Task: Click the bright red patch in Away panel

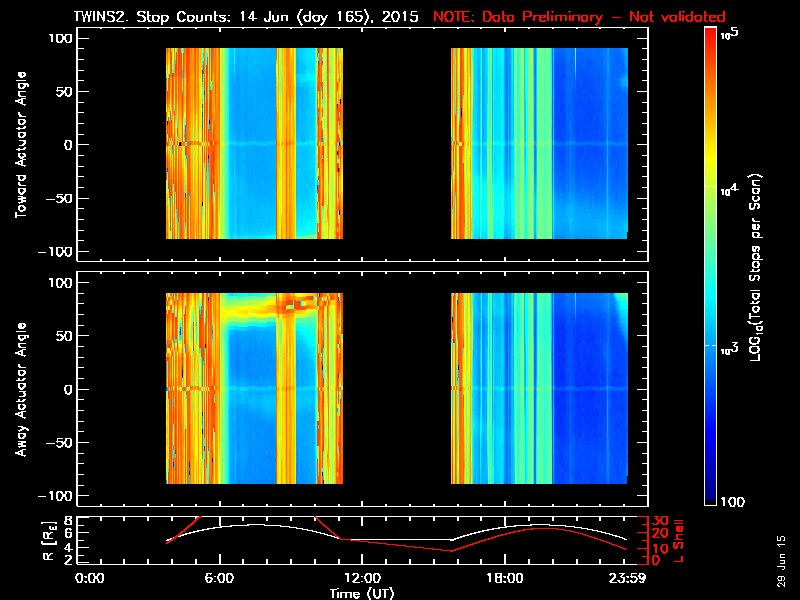Action: point(294,305)
